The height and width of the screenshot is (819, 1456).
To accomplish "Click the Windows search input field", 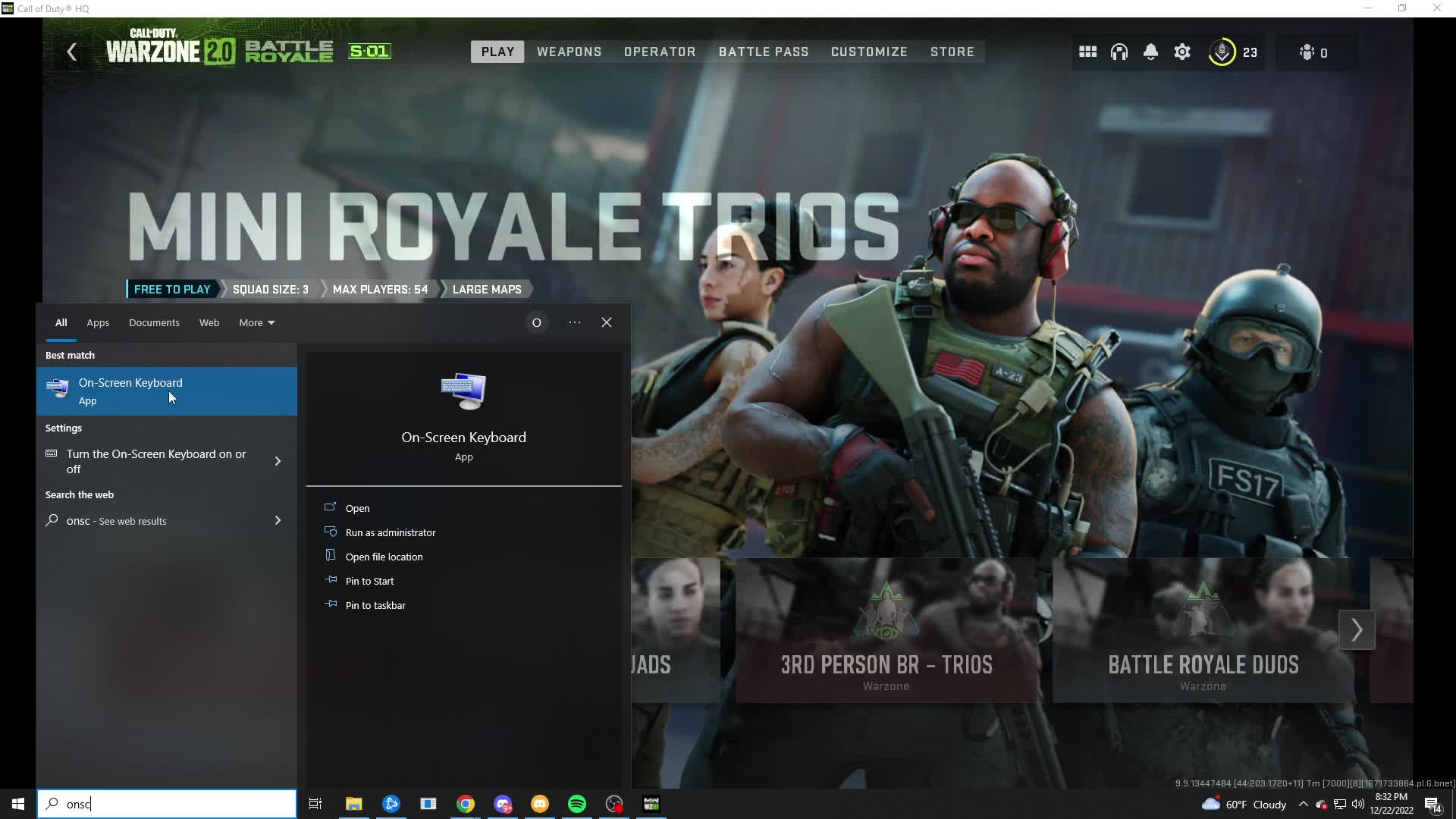I will [x=167, y=804].
